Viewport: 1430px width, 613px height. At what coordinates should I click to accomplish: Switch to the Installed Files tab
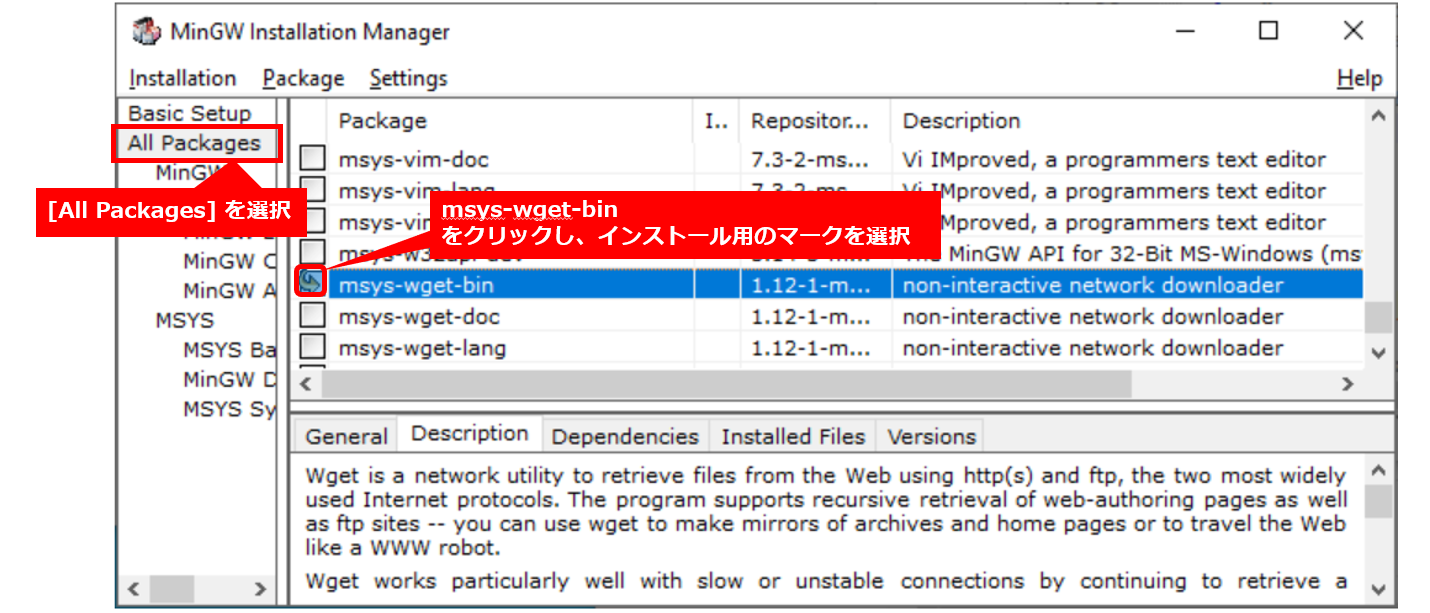pyautogui.click(x=793, y=437)
